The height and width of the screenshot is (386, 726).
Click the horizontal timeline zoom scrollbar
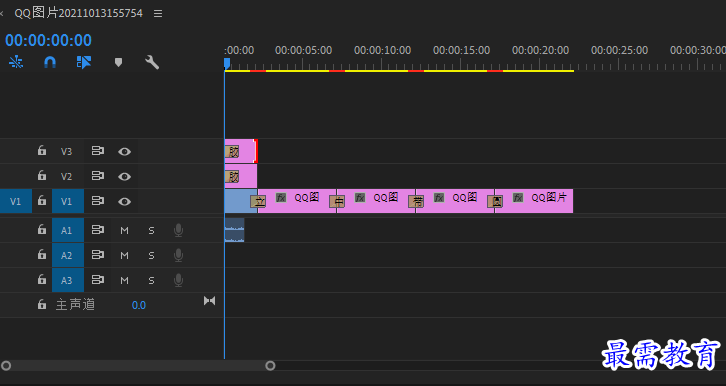pos(138,366)
